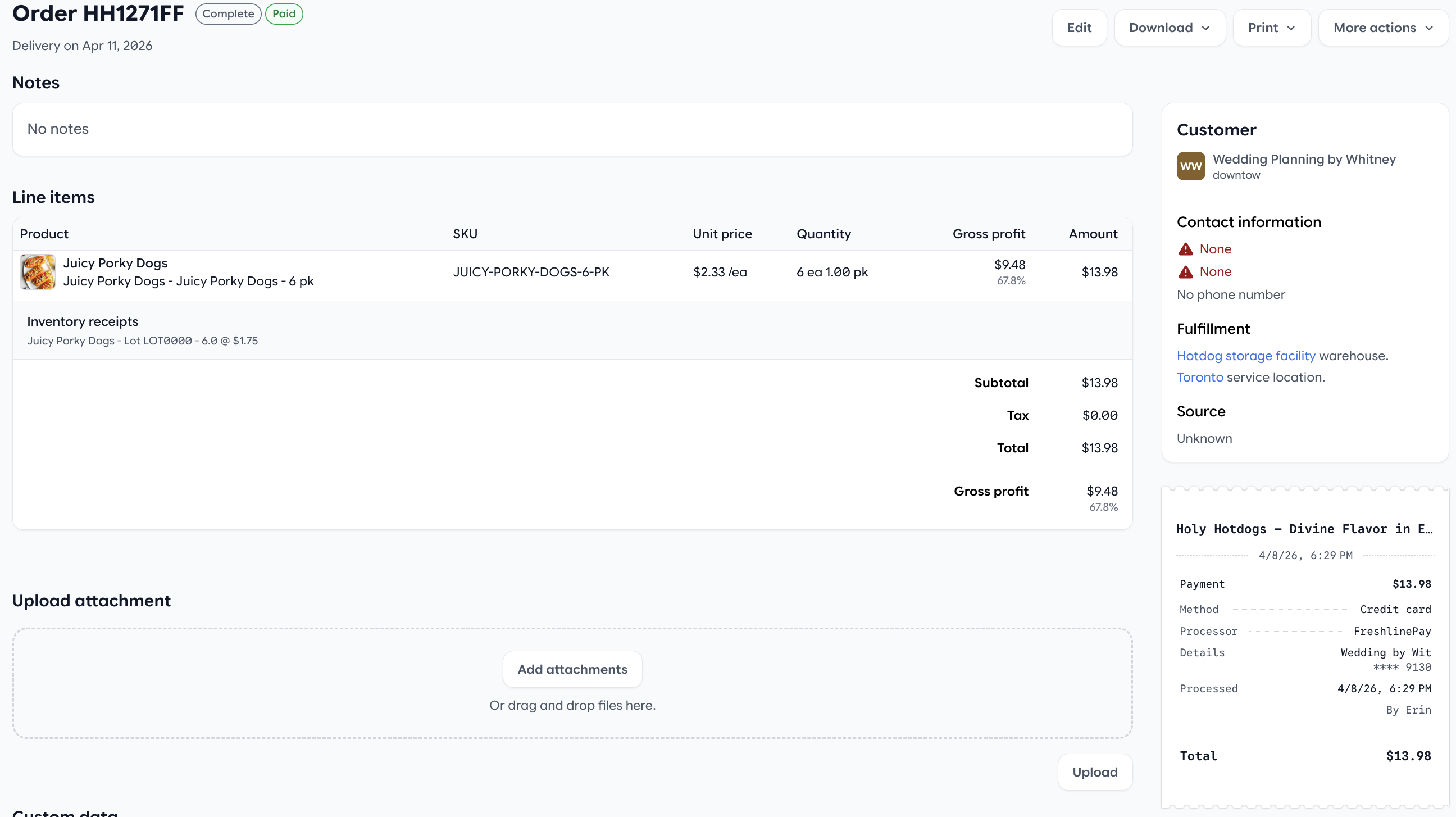Image resolution: width=1456 pixels, height=817 pixels.
Task: Open the Print dropdown menu
Action: click(x=1271, y=28)
